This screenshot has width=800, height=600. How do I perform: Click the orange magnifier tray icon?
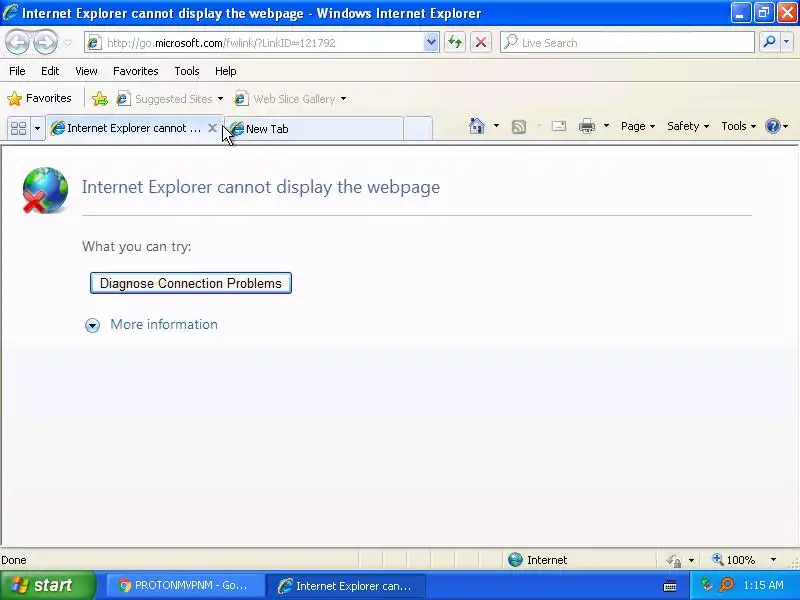coord(726,585)
